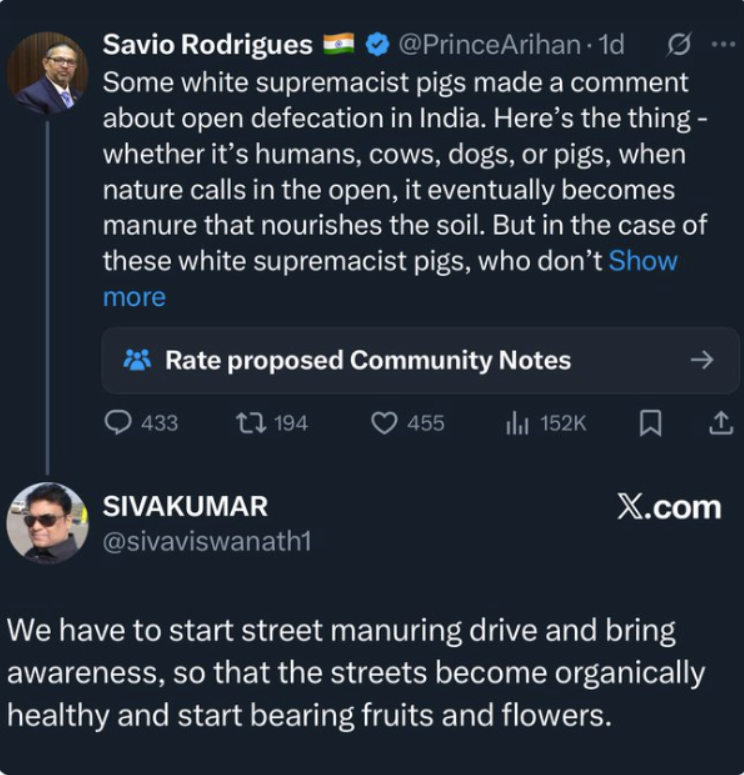The height and width of the screenshot is (775, 744).
Task: Open Savio Rodrigues profile picture
Action: tap(47, 72)
